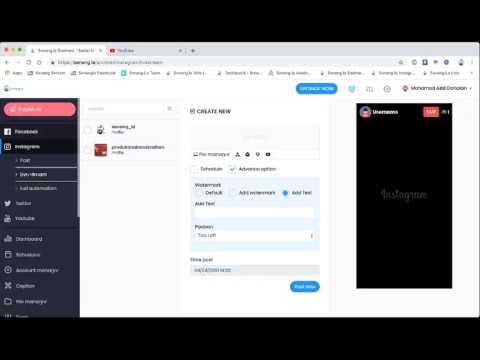
Task: Select the Default watermark radio
Action: click(x=199, y=193)
